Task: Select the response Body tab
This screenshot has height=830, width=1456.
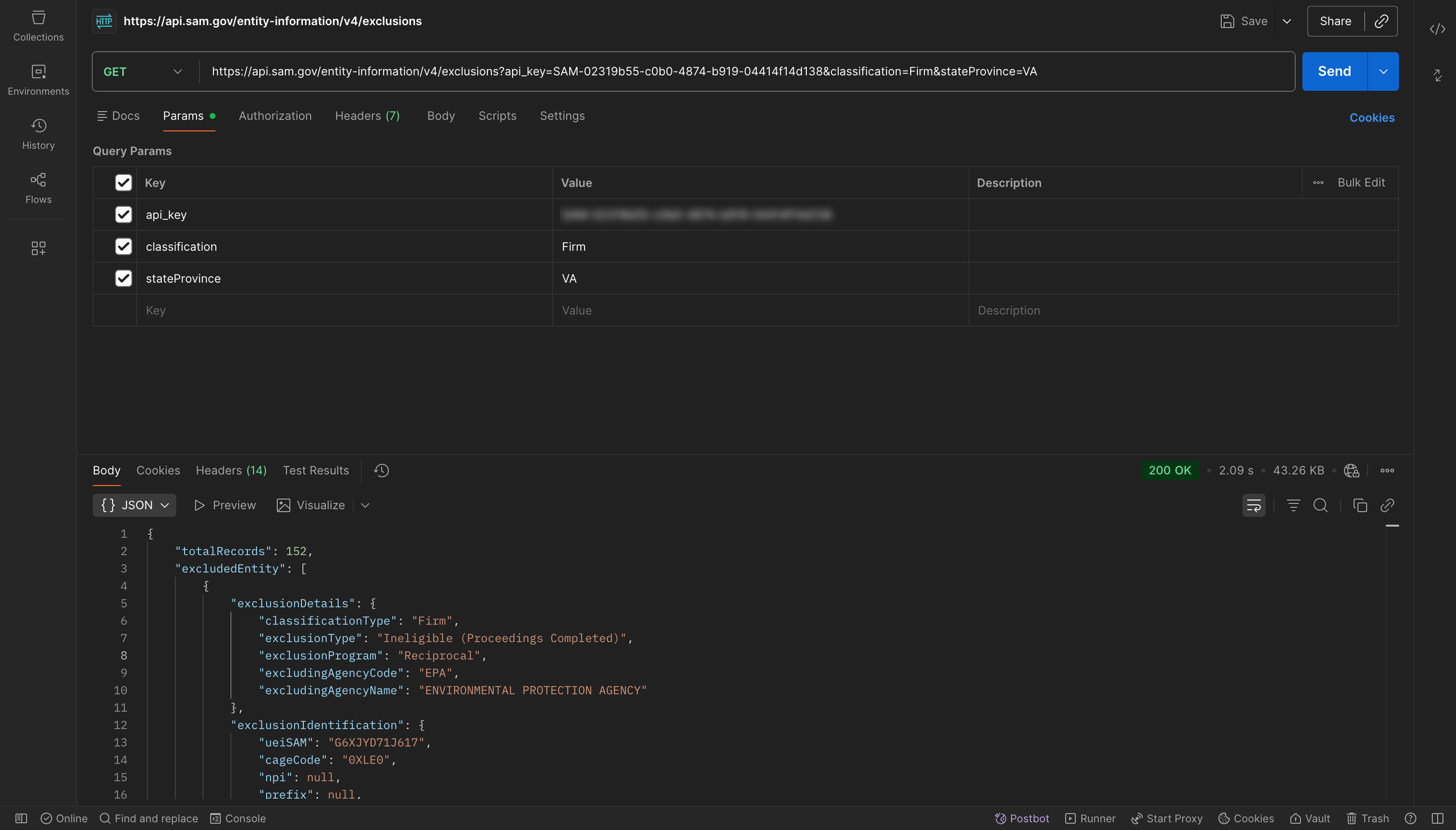Action: [x=107, y=470]
